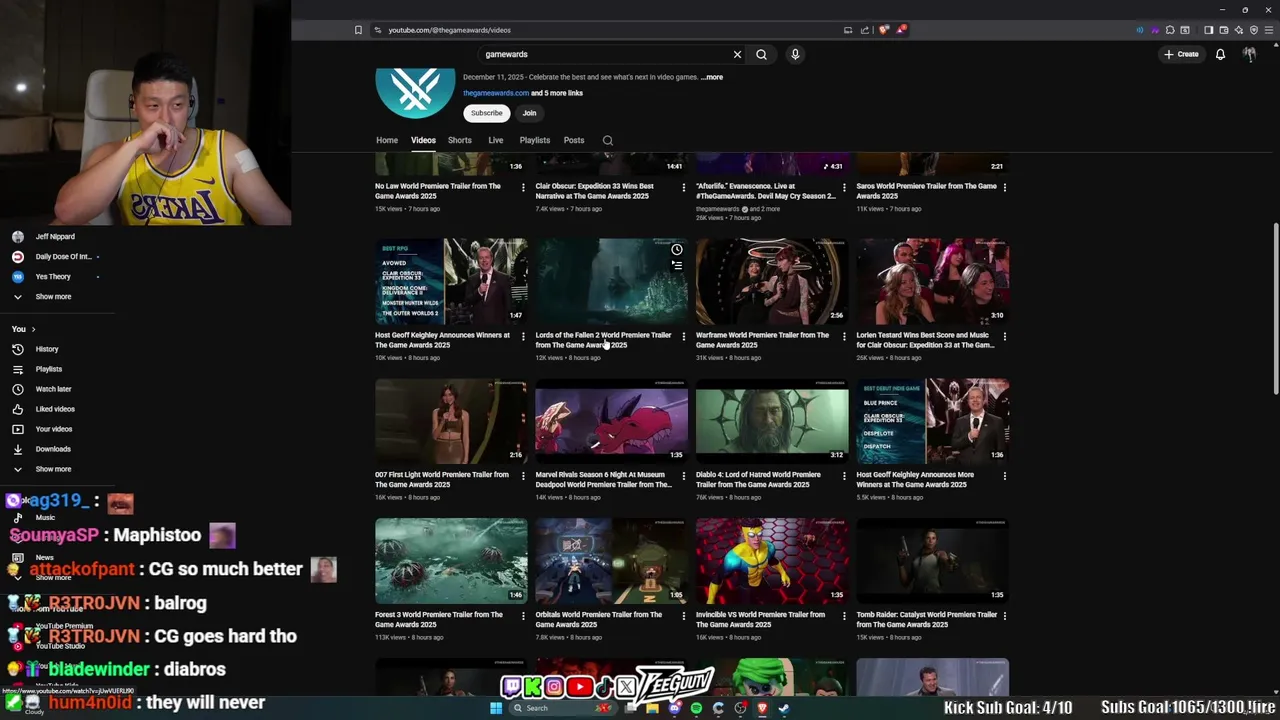Start voice search with microphone icon
Screen dimensions: 1280x720
click(x=795, y=54)
